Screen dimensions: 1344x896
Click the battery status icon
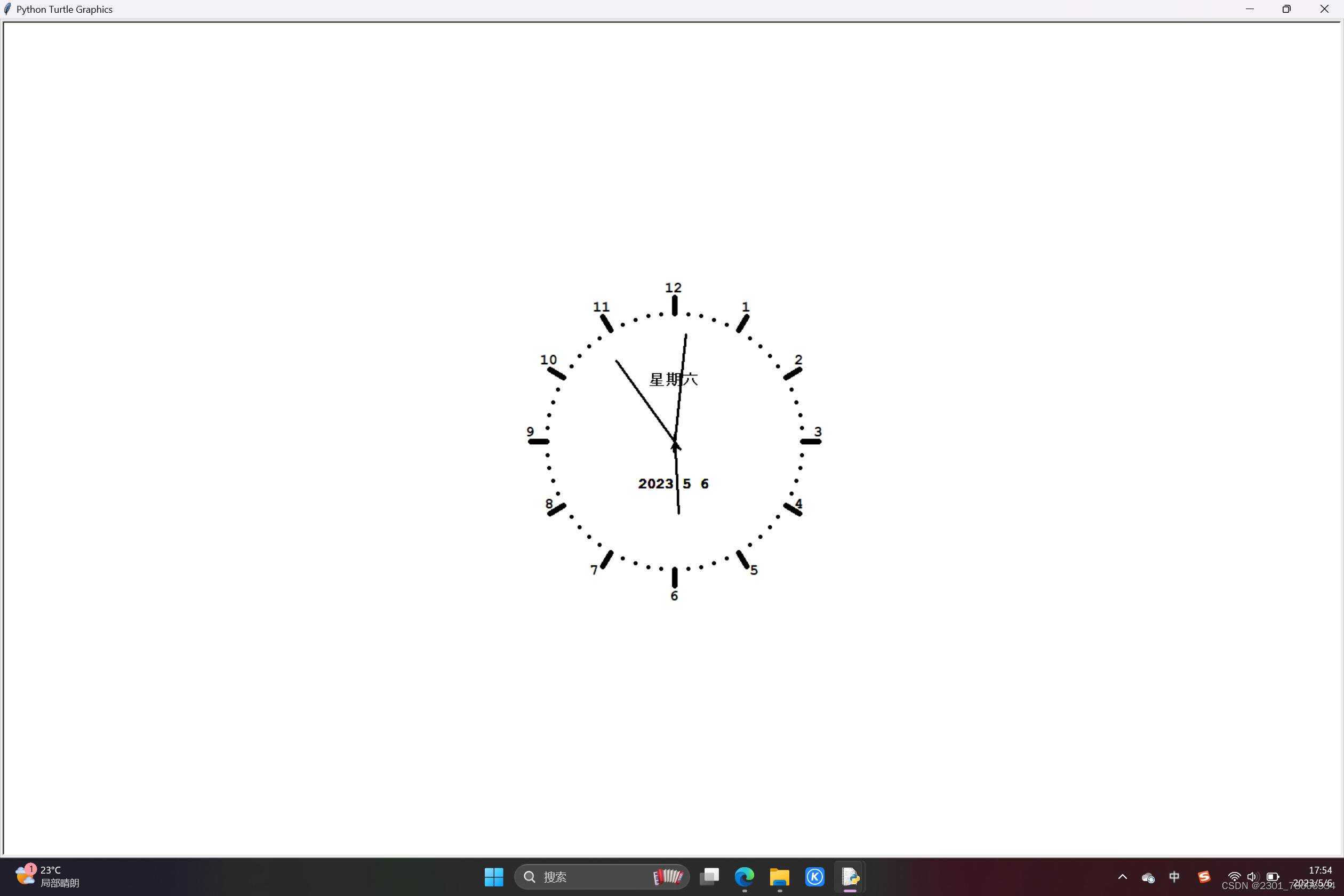point(1273,877)
